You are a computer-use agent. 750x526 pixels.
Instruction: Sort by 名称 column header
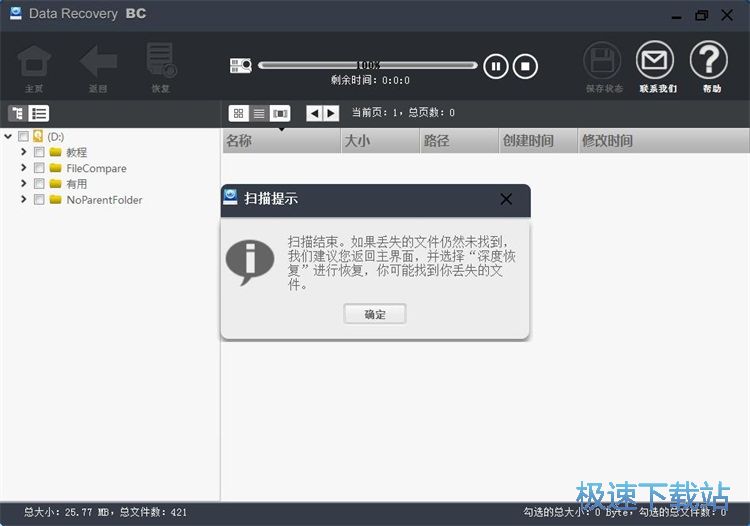[x=281, y=141]
